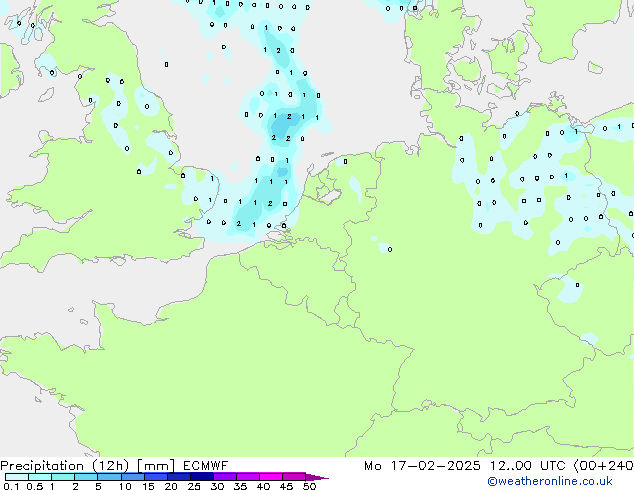Click the 30–35 mm purple legend swatch
The width and height of the screenshot is (634, 490).
(224, 477)
